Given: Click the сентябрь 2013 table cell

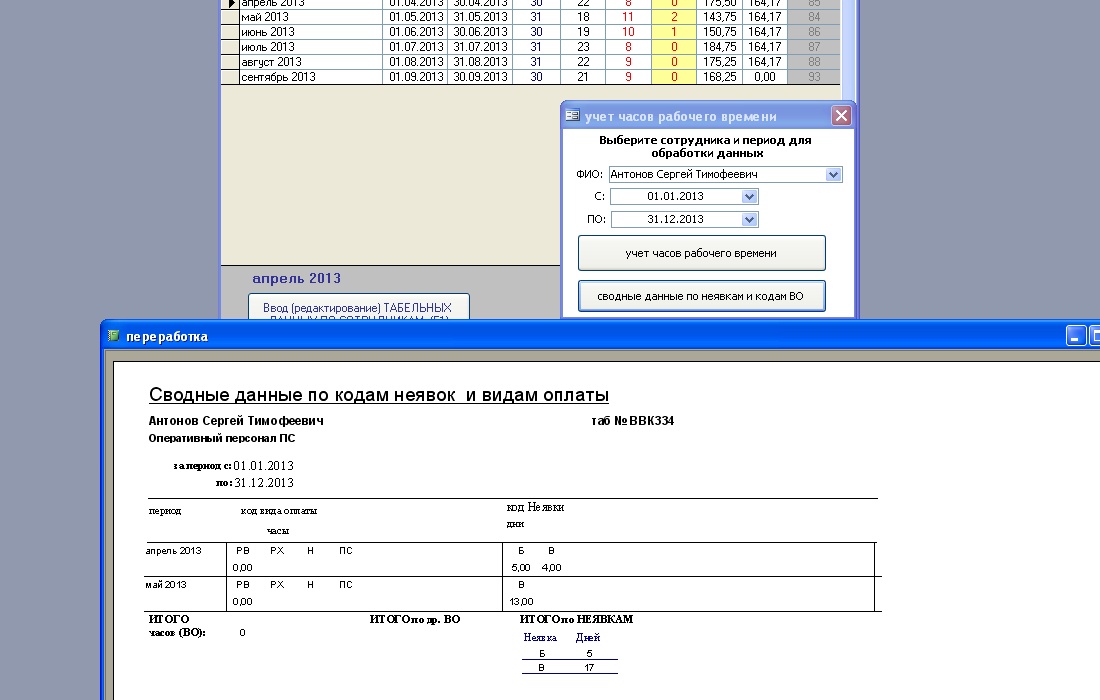Looking at the screenshot, I should (x=311, y=77).
